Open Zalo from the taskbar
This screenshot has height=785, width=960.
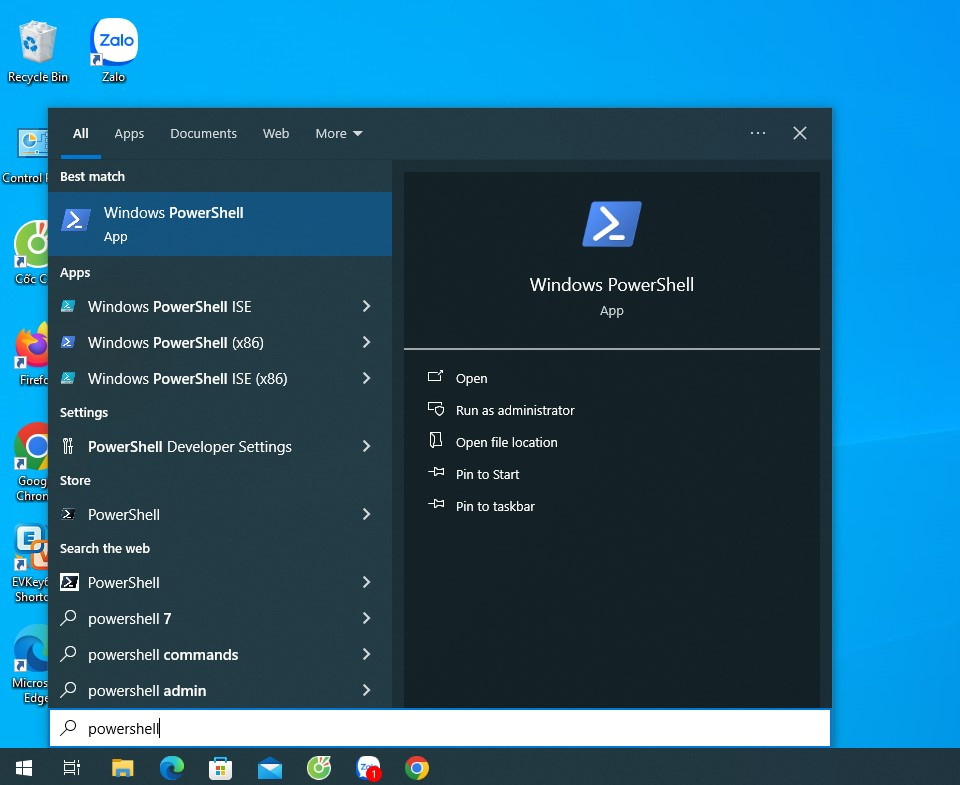[368, 768]
